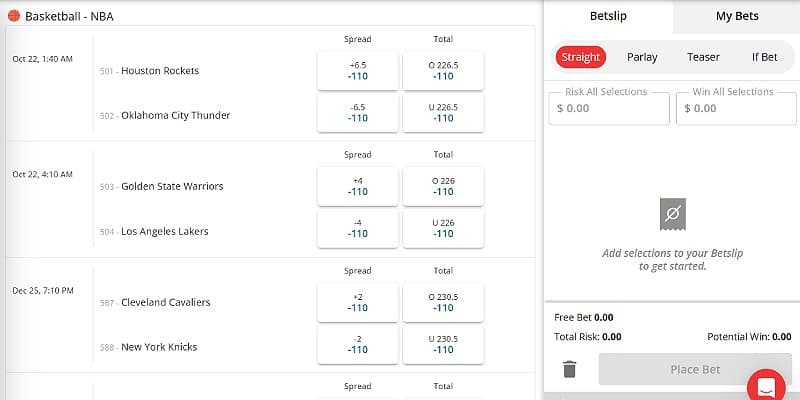Open the red live chat bubble
The height and width of the screenshot is (400, 800).
(x=769, y=387)
